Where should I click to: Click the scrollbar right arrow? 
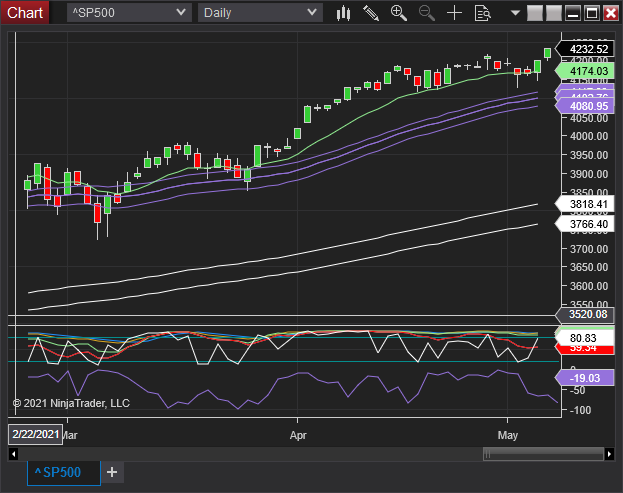point(609,454)
